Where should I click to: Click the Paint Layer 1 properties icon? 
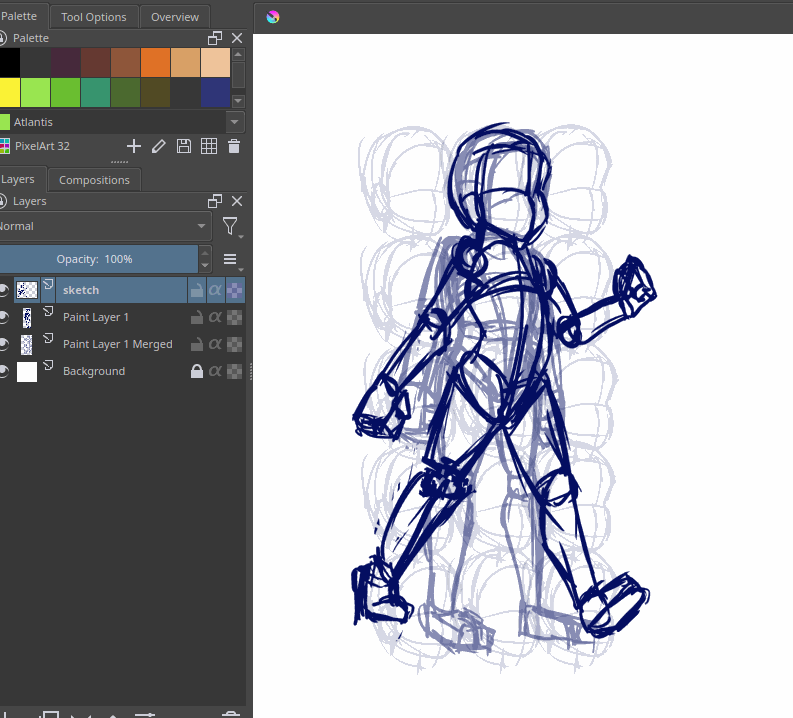tap(48, 311)
